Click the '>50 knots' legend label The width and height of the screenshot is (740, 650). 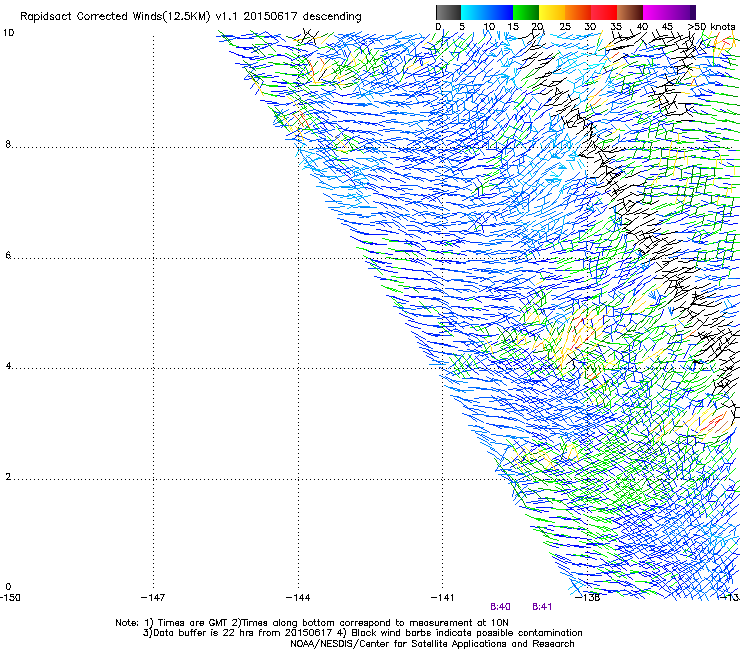pos(712,26)
